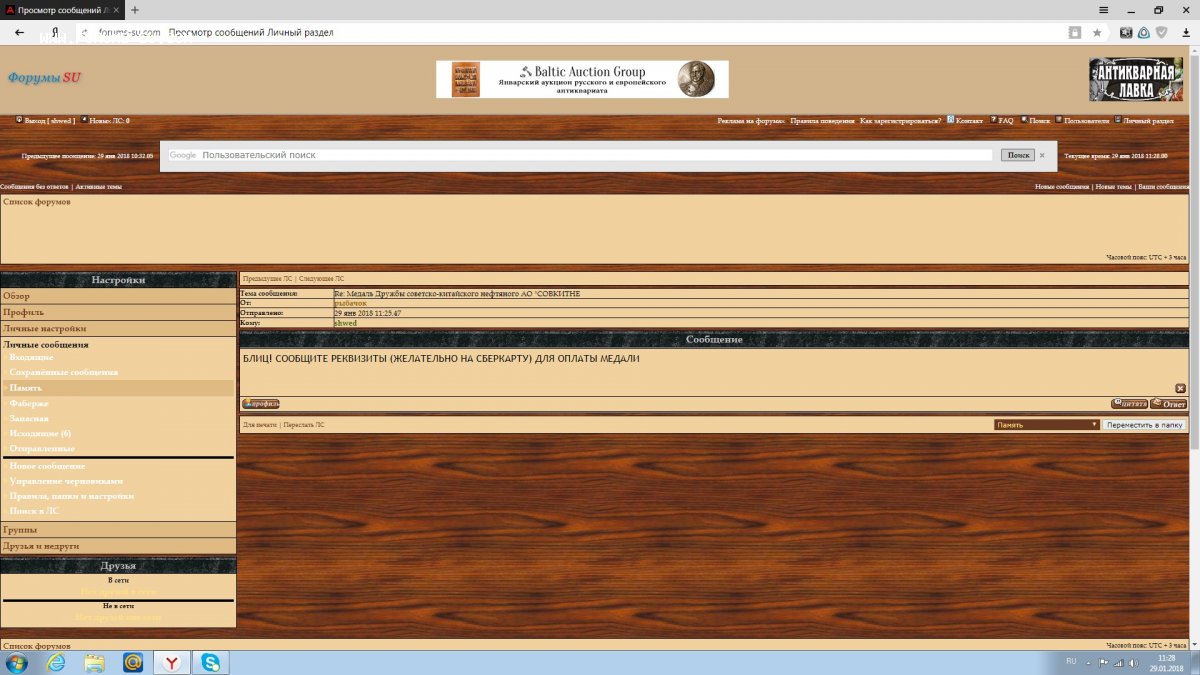Open the Исходящие (6) folder
Image resolution: width=1200 pixels, height=675 pixels.
[40, 433]
